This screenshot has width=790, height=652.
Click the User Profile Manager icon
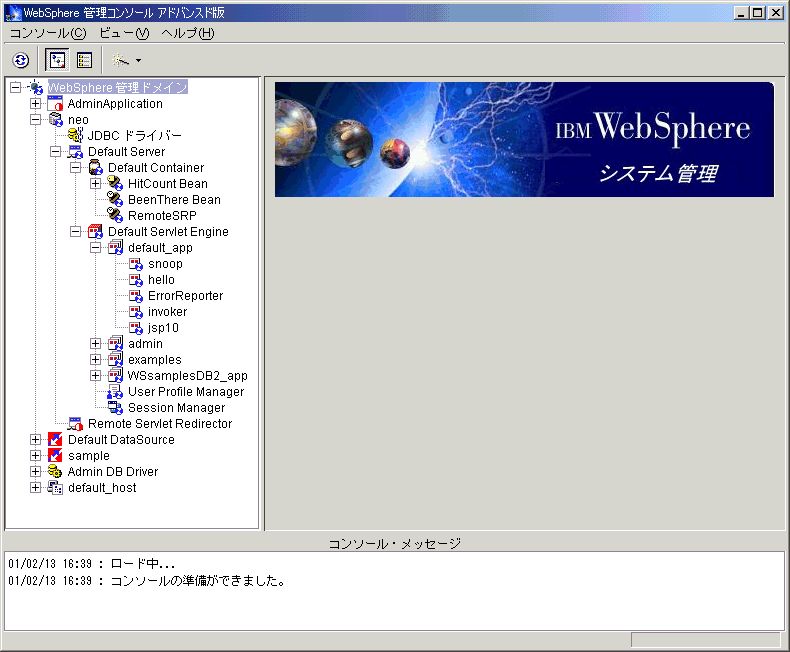point(115,392)
